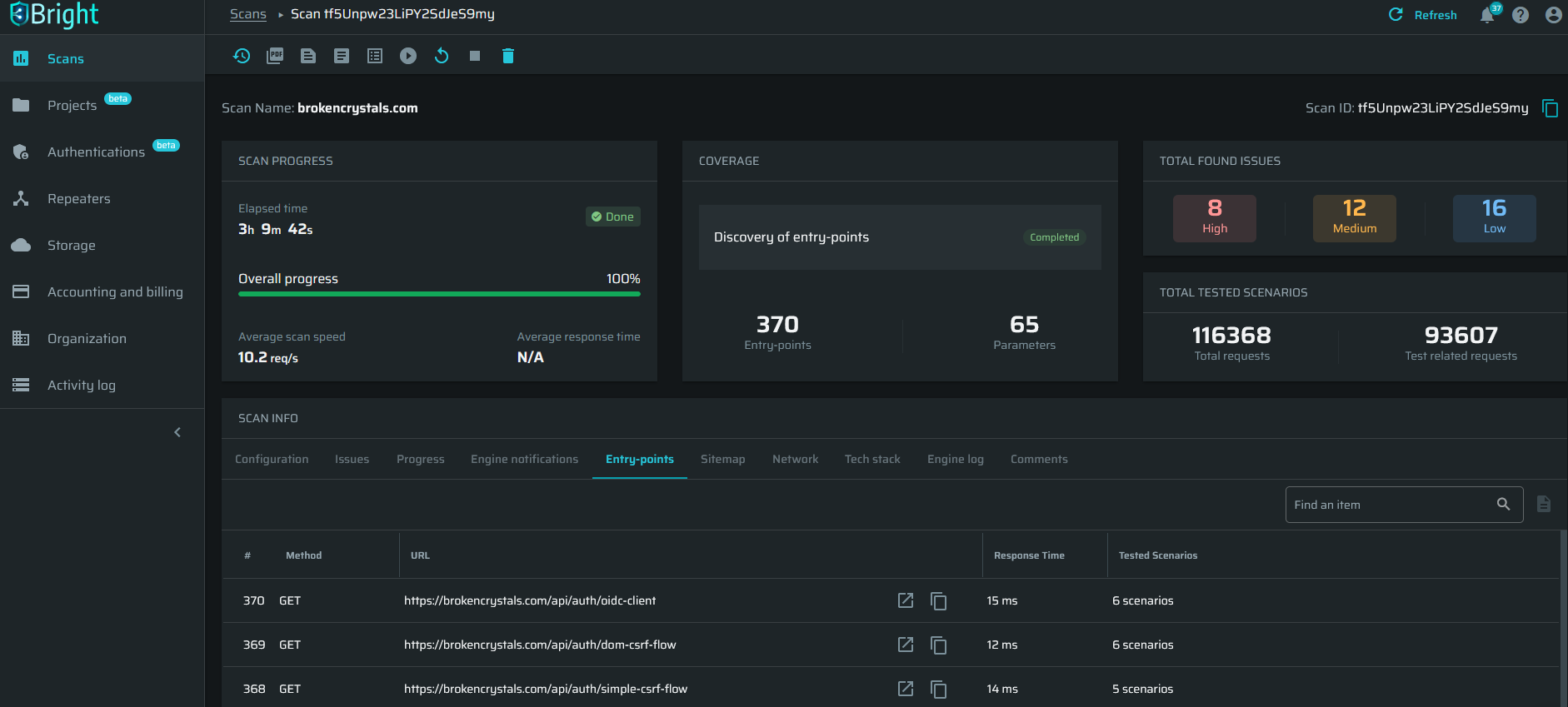Open the user account menu
This screenshot has height=707, width=1568.
(x=1553, y=15)
